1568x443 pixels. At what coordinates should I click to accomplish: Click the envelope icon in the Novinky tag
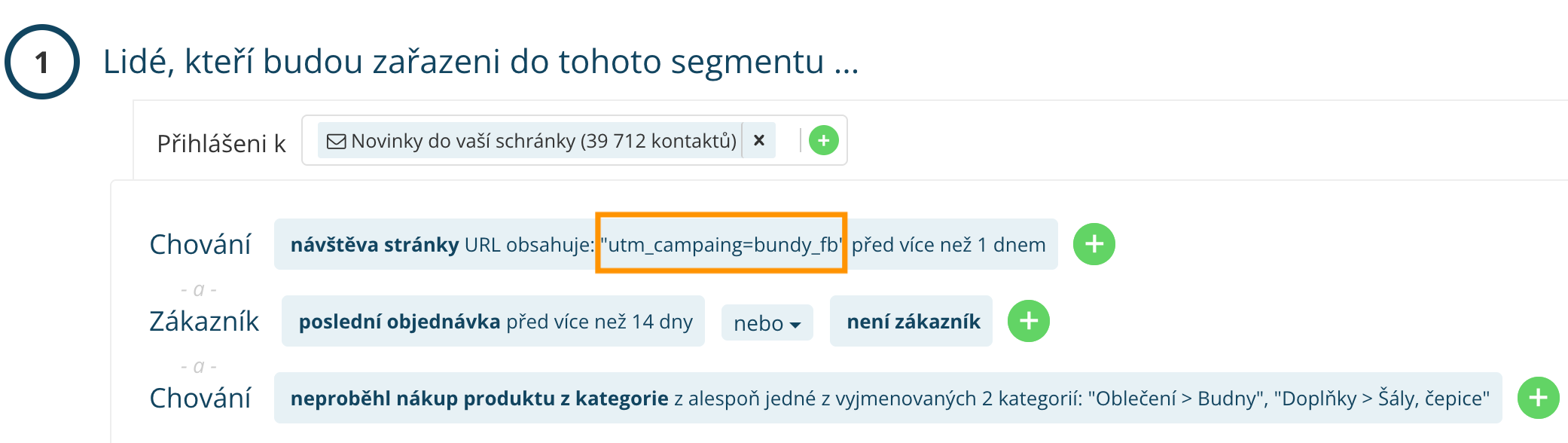point(336,141)
